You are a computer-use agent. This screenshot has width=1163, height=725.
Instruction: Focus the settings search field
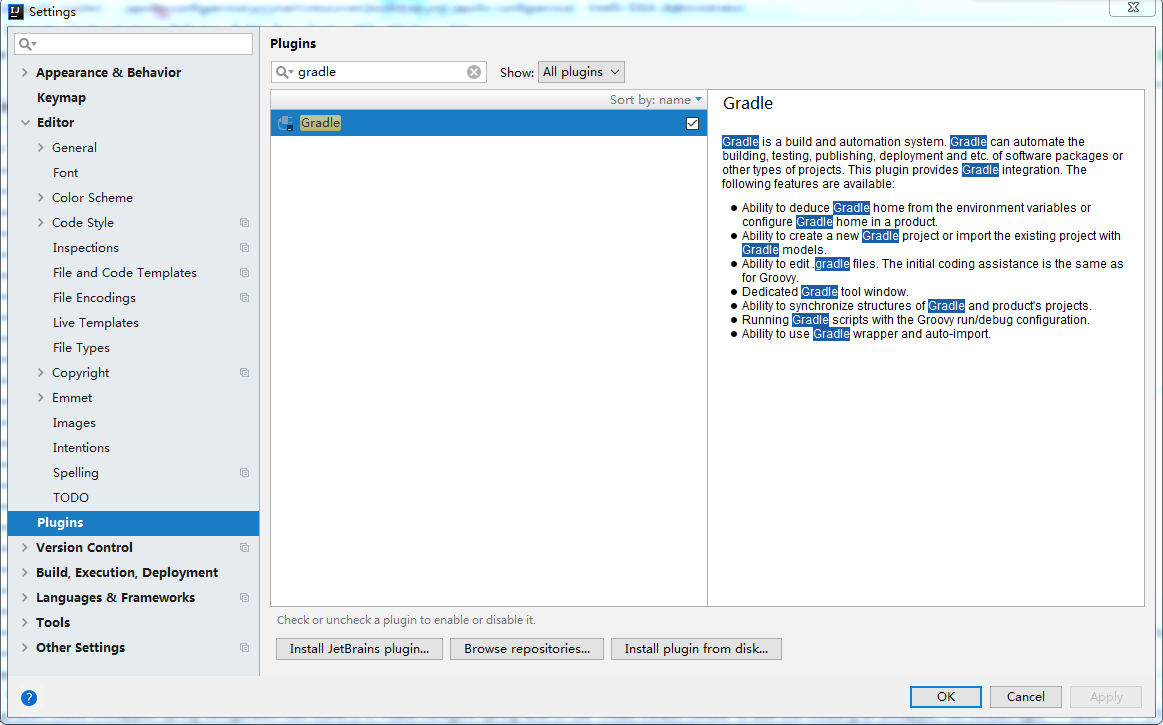[x=134, y=44]
